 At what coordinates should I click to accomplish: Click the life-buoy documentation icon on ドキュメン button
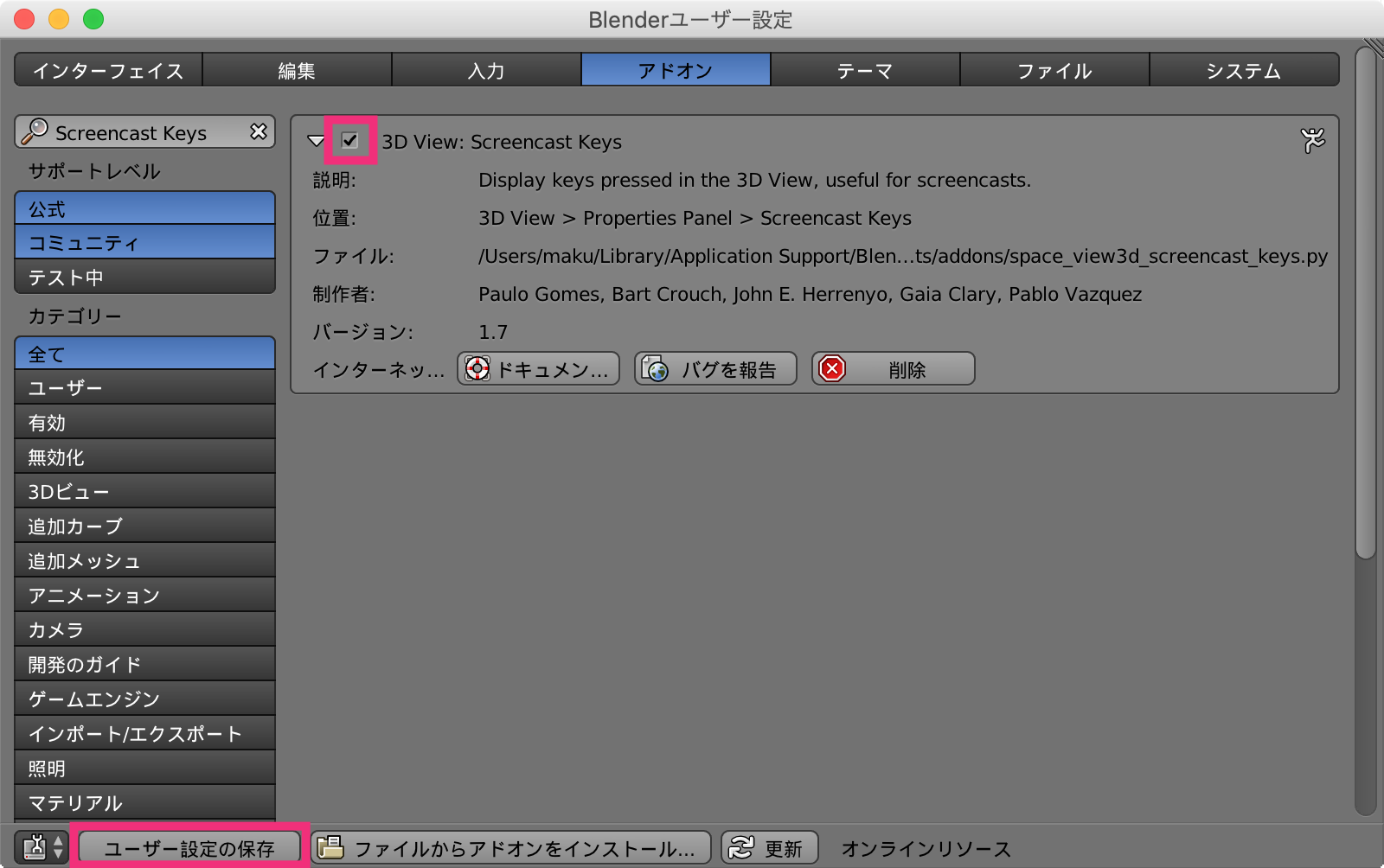tap(477, 369)
